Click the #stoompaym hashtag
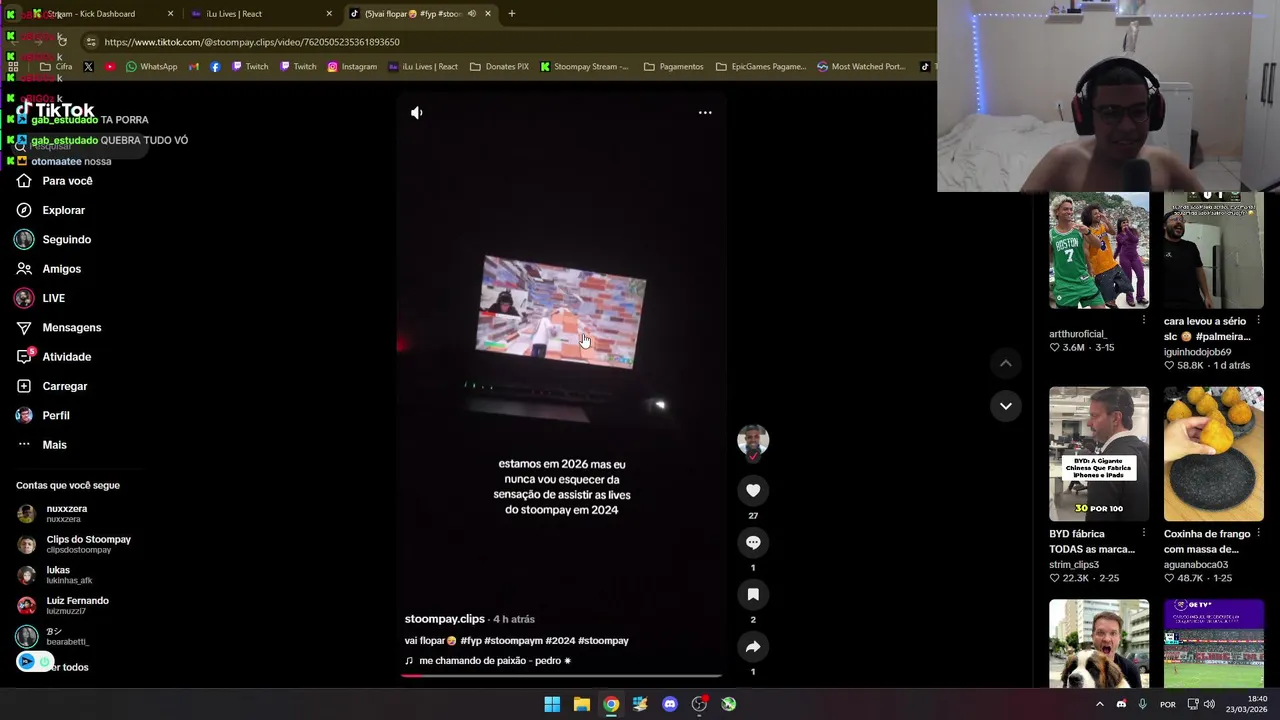This screenshot has height=720, width=1280. (x=513, y=641)
